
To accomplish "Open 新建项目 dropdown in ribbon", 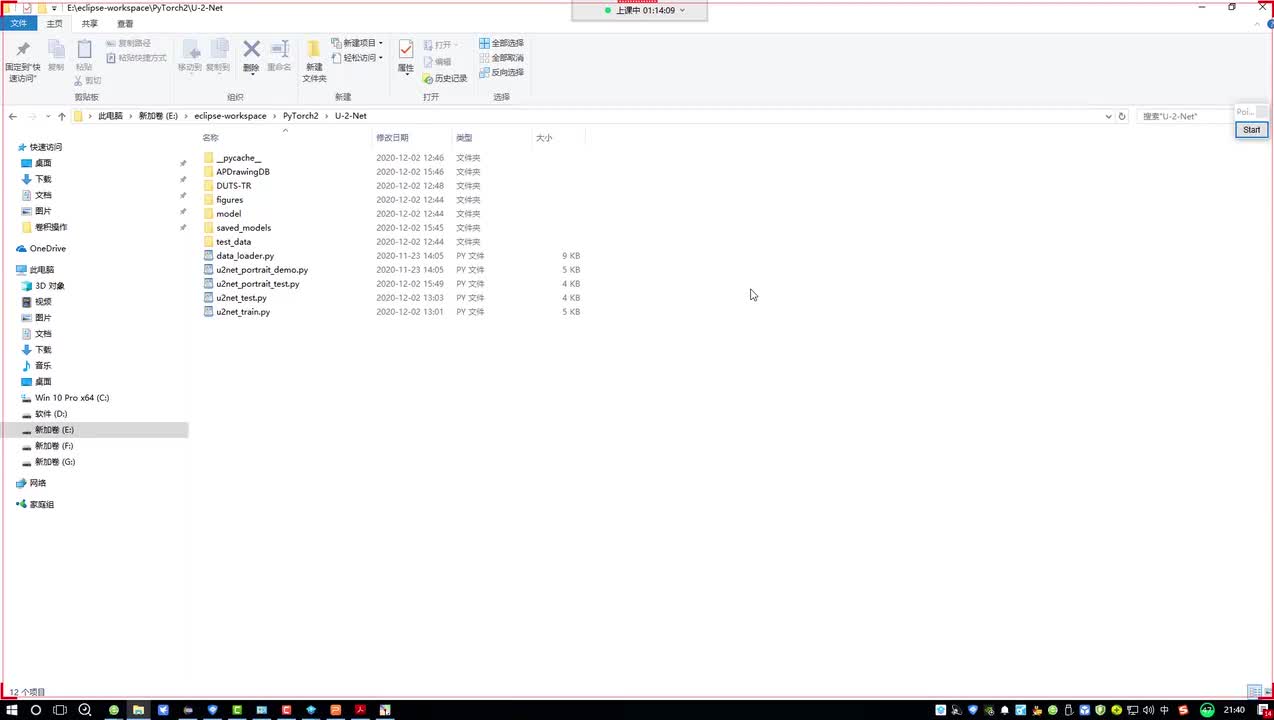I will coord(358,43).
